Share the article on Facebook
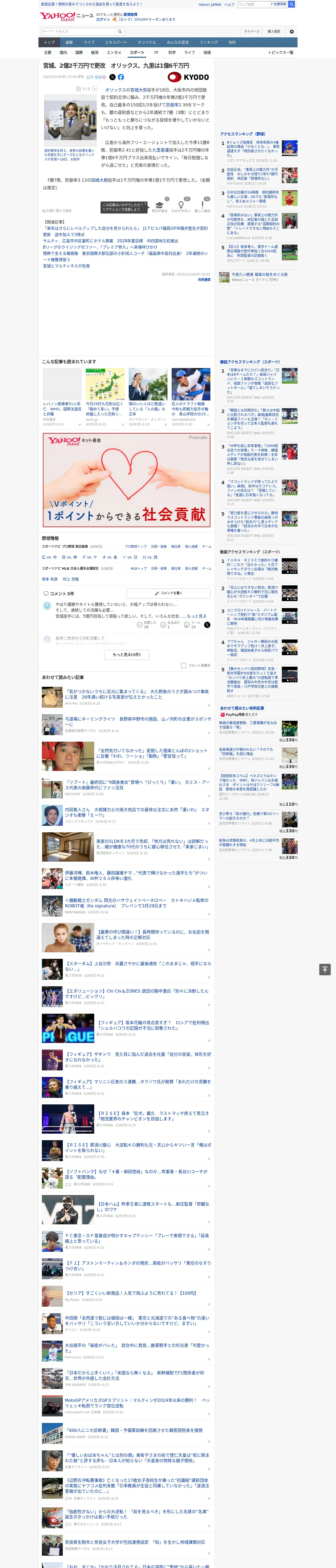Image resolution: width=336 pixels, height=1568 pixels. point(121,77)
